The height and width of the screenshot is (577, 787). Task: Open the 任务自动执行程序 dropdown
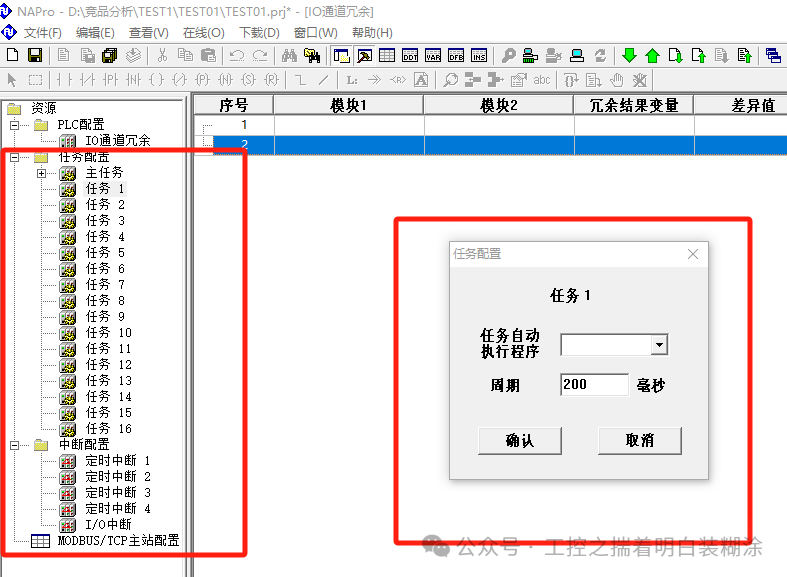pos(659,345)
